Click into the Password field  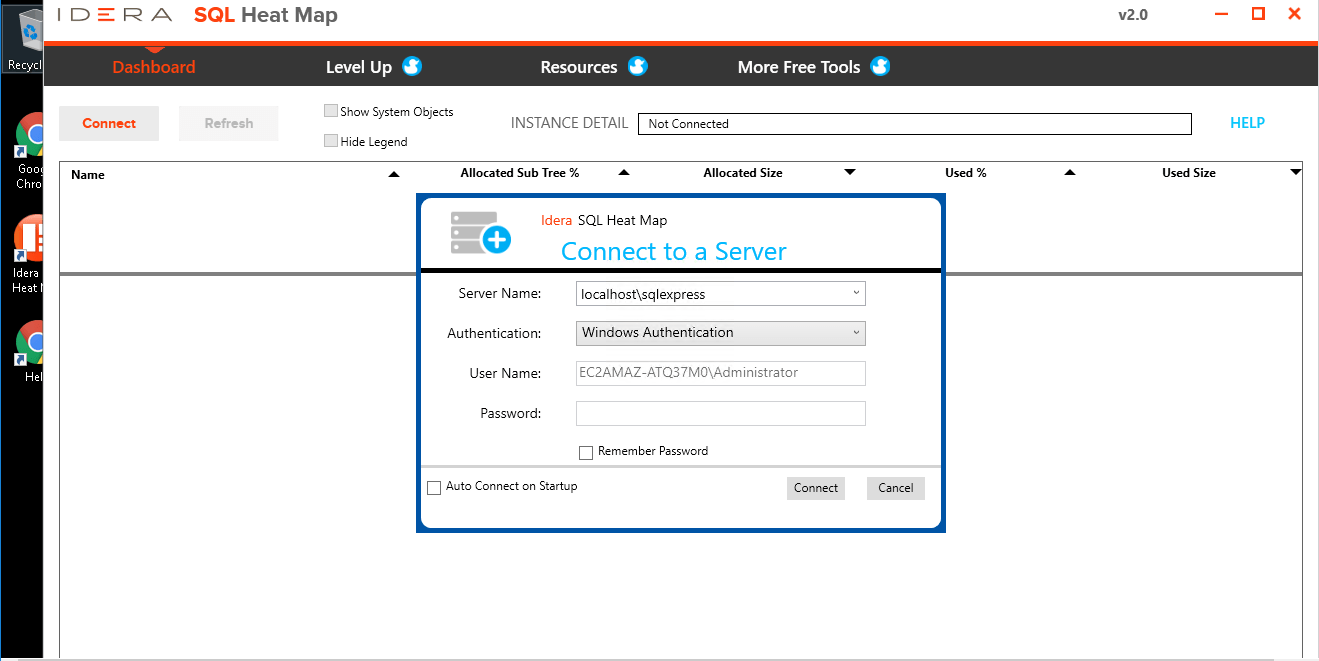(x=720, y=414)
